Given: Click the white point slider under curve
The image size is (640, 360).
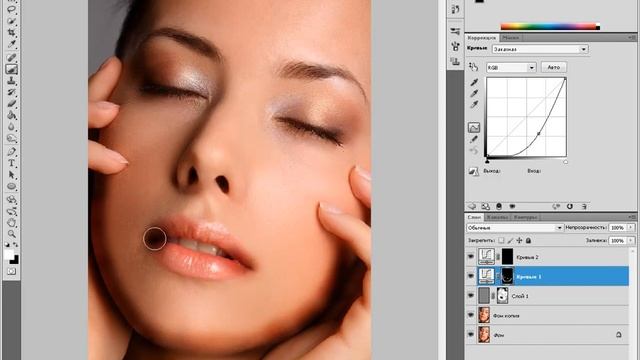Looking at the screenshot, I should 565,162.
